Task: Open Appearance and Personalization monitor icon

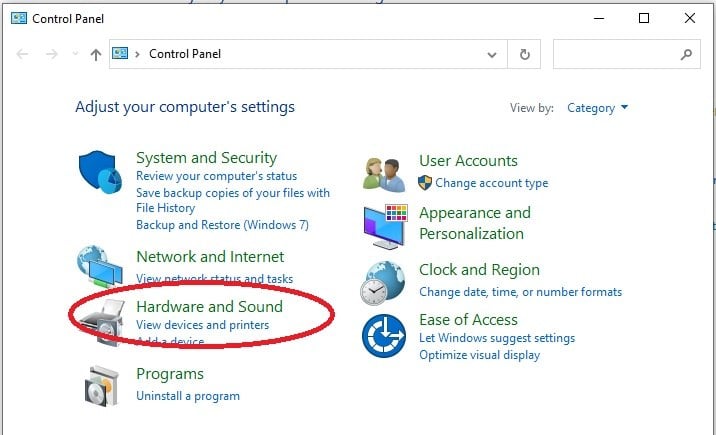Action: tap(385, 225)
